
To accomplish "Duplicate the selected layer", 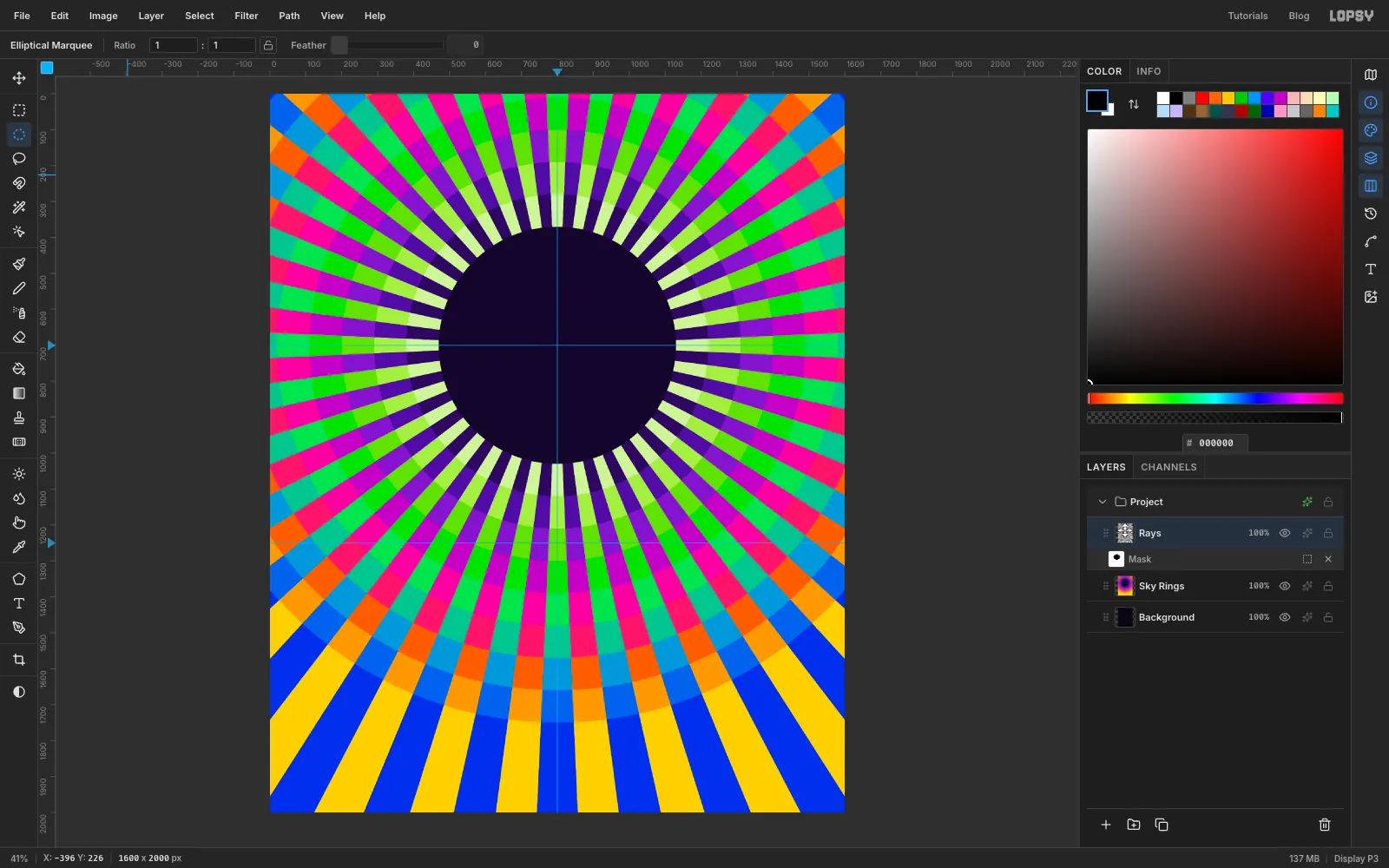I will click(1162, 825).
